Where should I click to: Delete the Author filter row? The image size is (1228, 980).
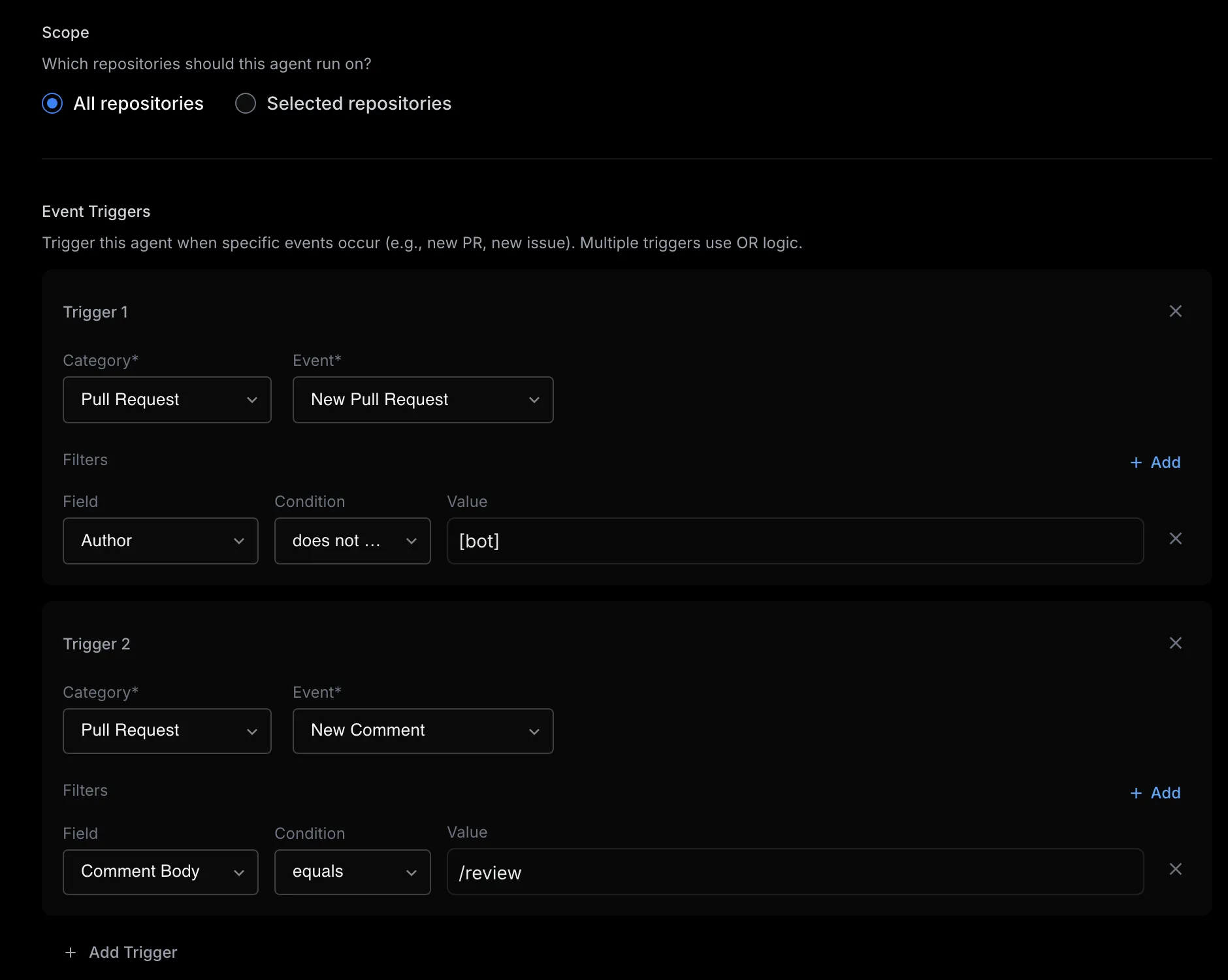pos(1175,538)
